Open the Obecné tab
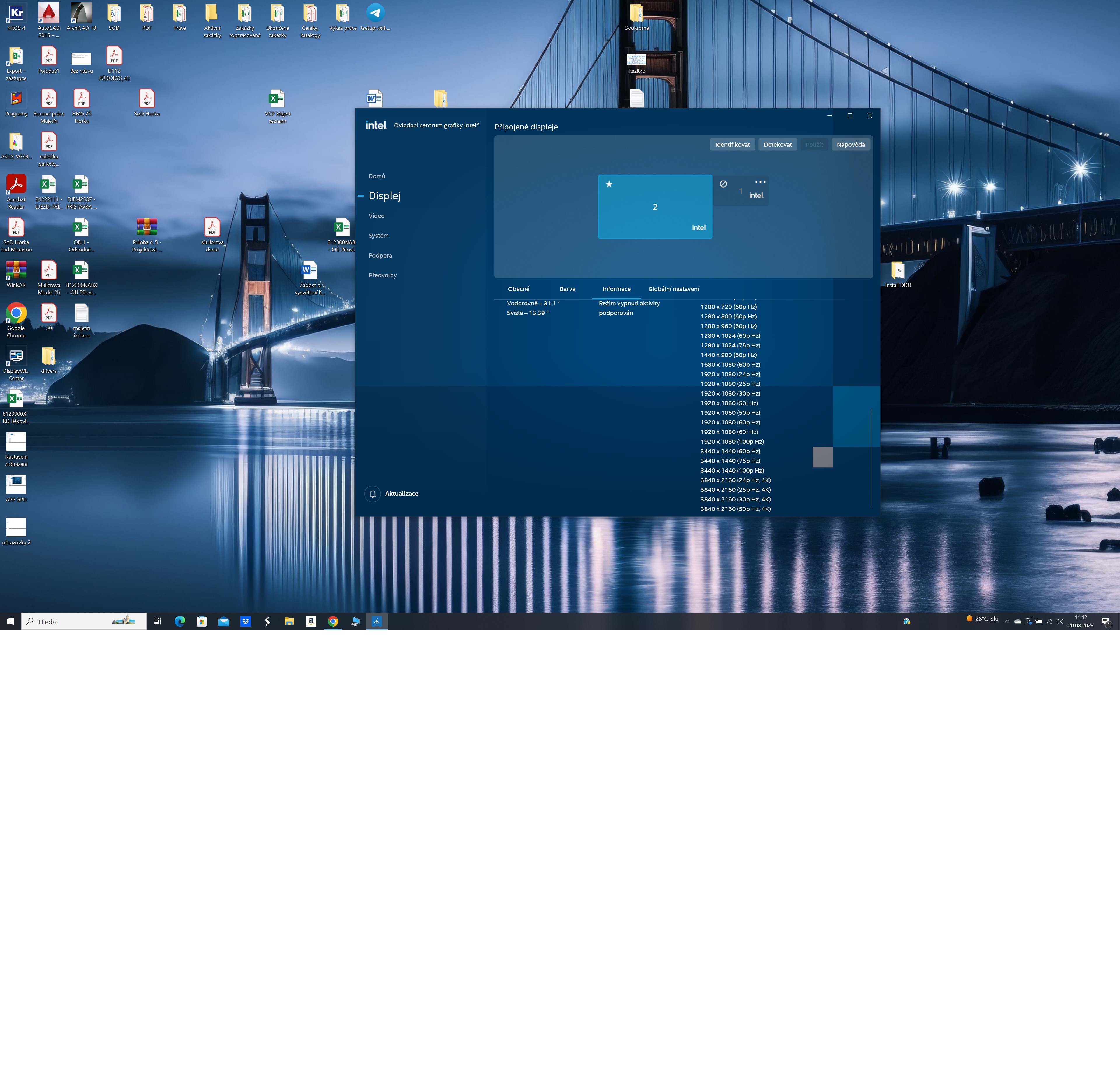1120x1085 pixels. tap(519, 289)
